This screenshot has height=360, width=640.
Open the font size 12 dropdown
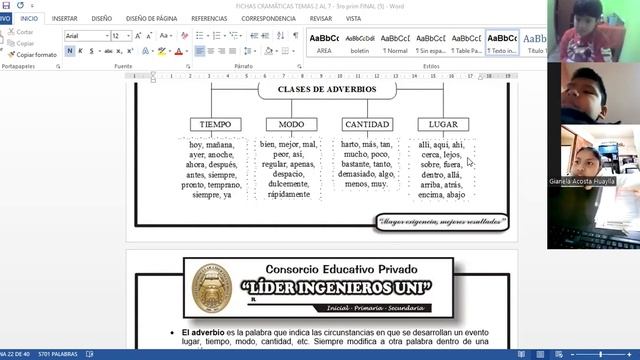(128, 36)
